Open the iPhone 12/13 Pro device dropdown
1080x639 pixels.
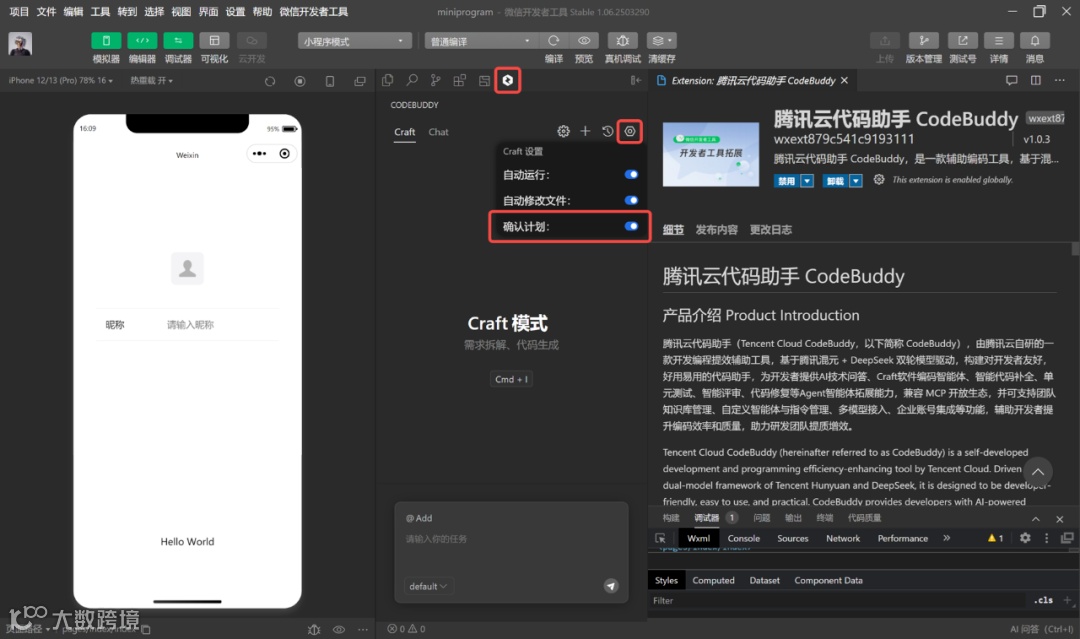61,81
